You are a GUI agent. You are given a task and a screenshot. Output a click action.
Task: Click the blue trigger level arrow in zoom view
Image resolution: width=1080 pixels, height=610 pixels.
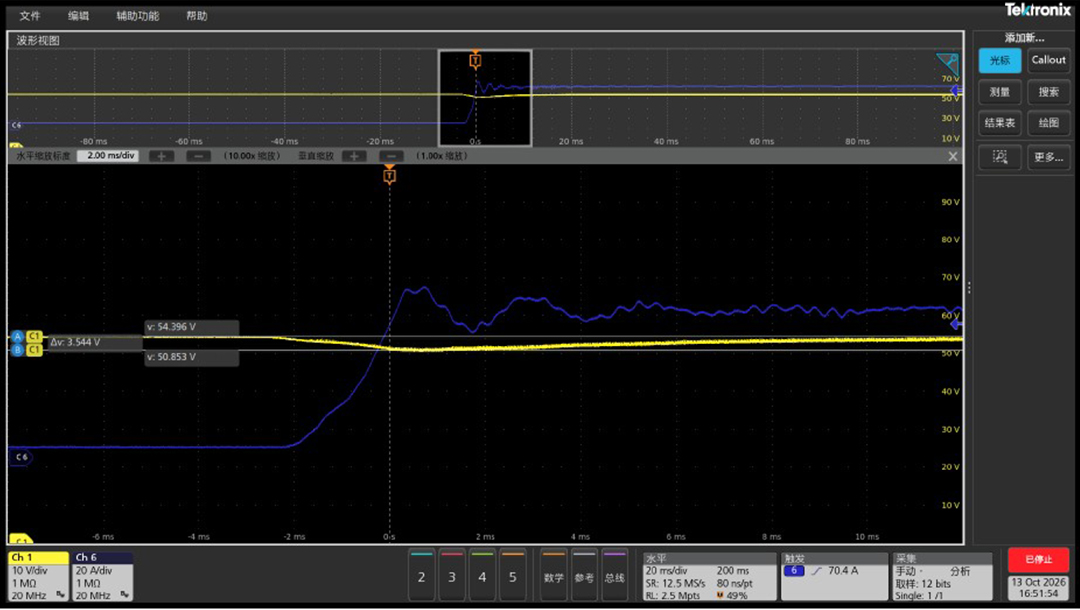click(955, 324)
